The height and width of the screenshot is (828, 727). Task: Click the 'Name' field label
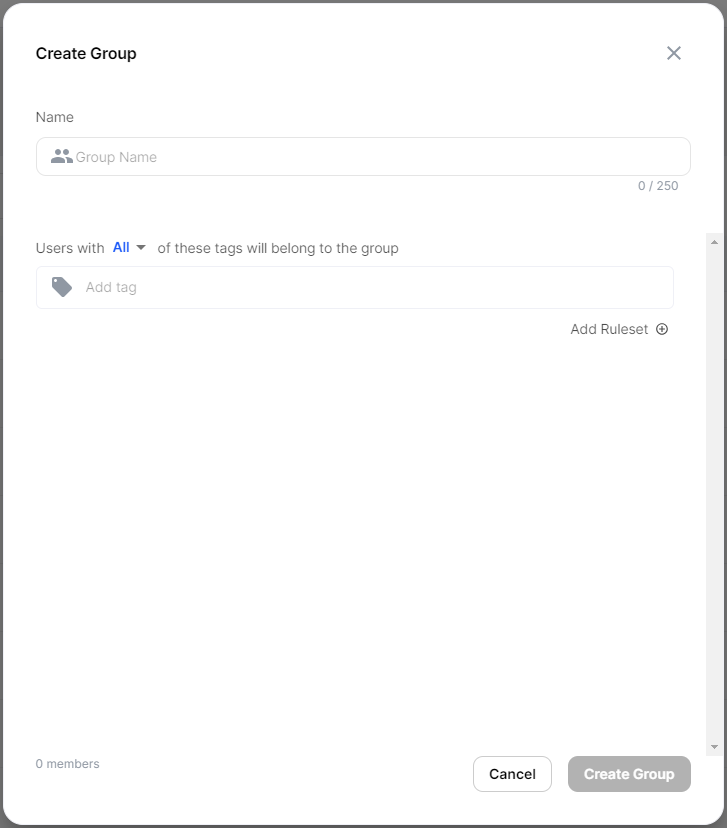point(55,117)
